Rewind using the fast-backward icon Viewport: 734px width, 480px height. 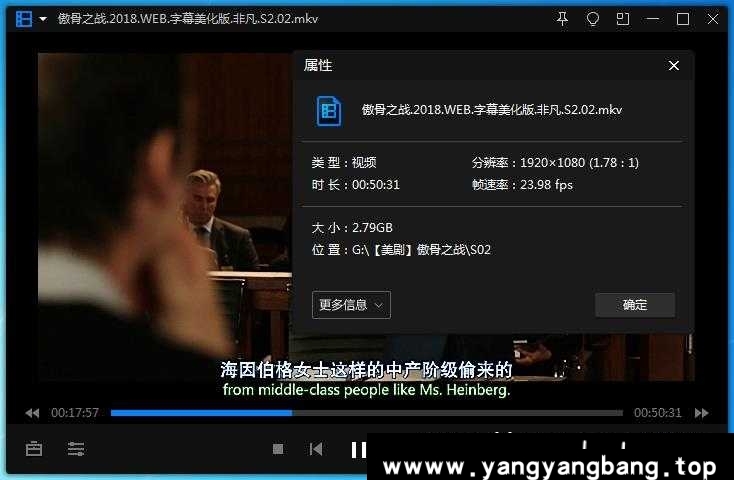point(32,413)
